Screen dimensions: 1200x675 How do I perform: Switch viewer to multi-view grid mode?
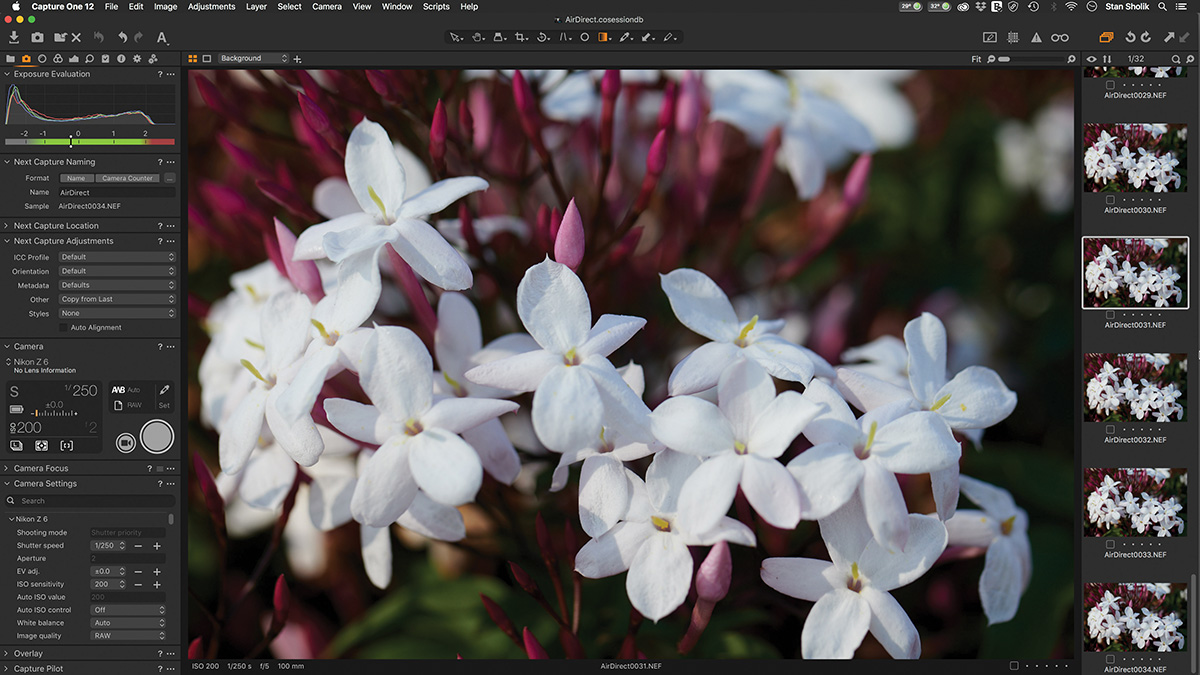[193, 59]
